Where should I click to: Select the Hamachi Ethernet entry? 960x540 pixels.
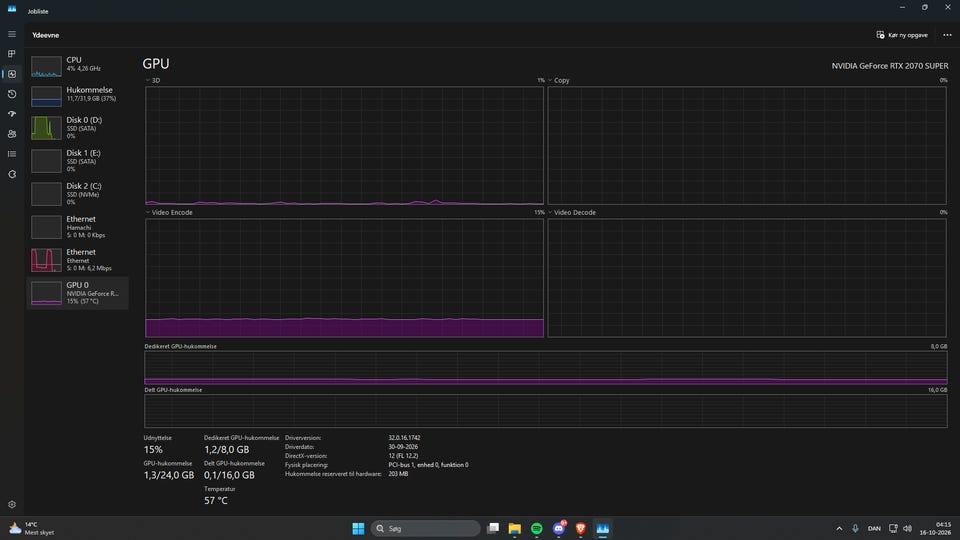pos(78,227)
